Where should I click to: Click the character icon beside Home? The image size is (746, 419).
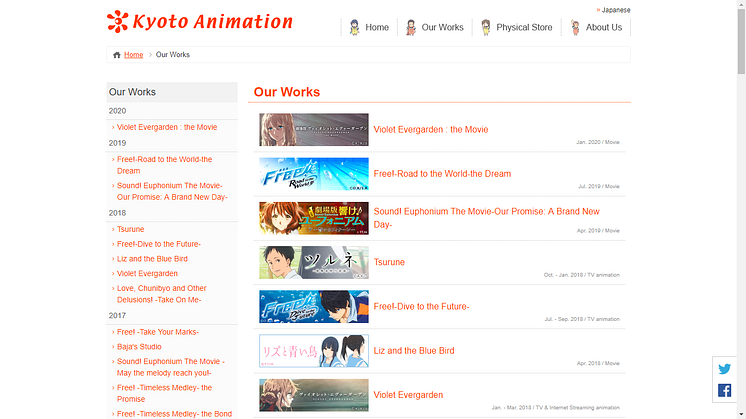coord(354,27)
